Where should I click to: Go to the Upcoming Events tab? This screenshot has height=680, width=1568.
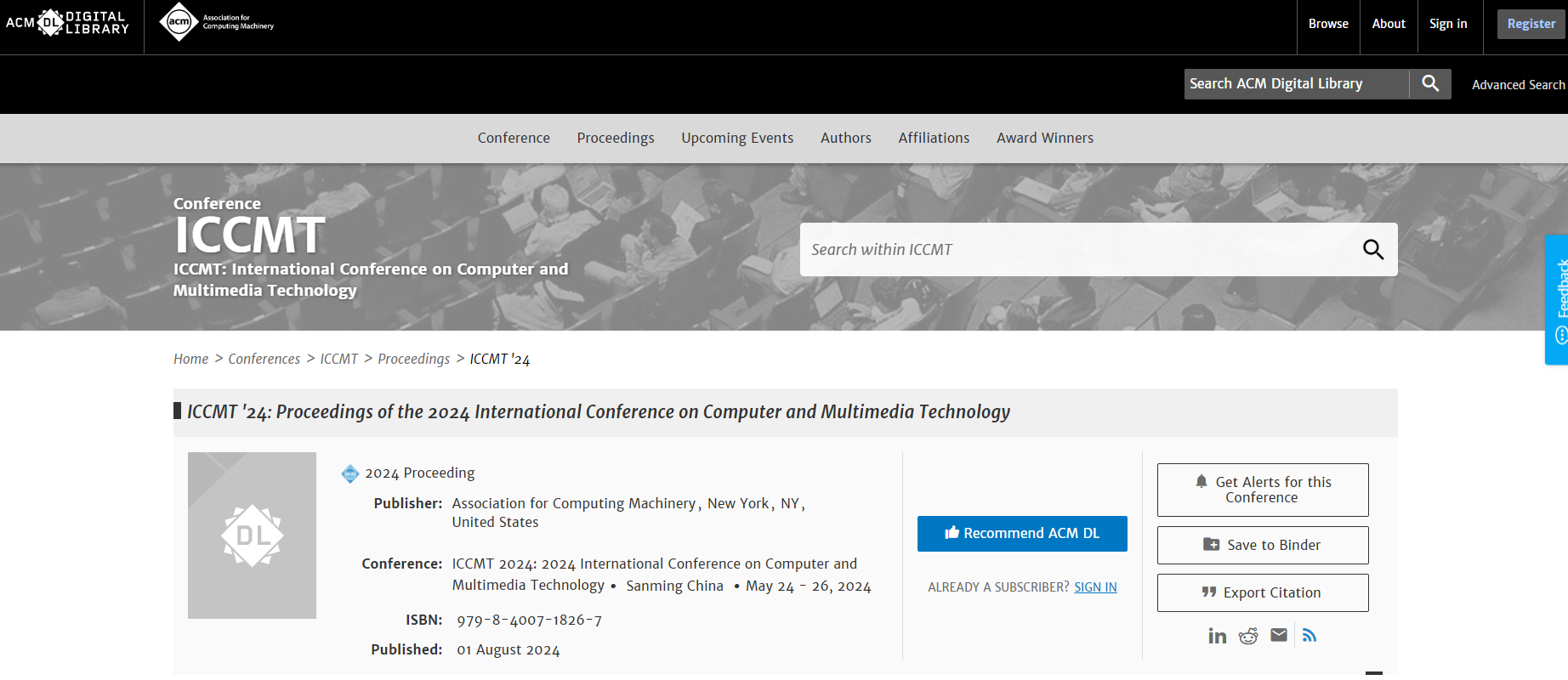[x=737, y=138]
